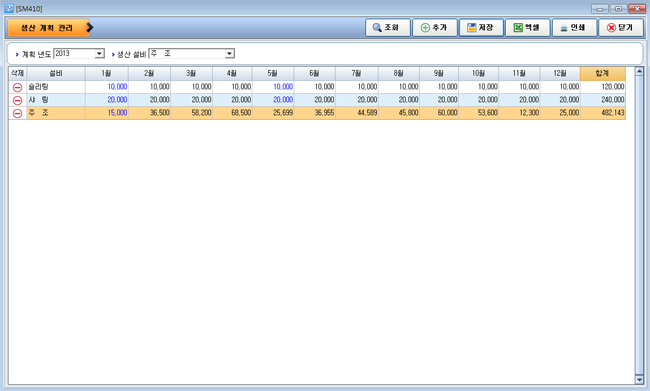Select 샤링 row's blue 20,000 under 5월

pos(273,100)
